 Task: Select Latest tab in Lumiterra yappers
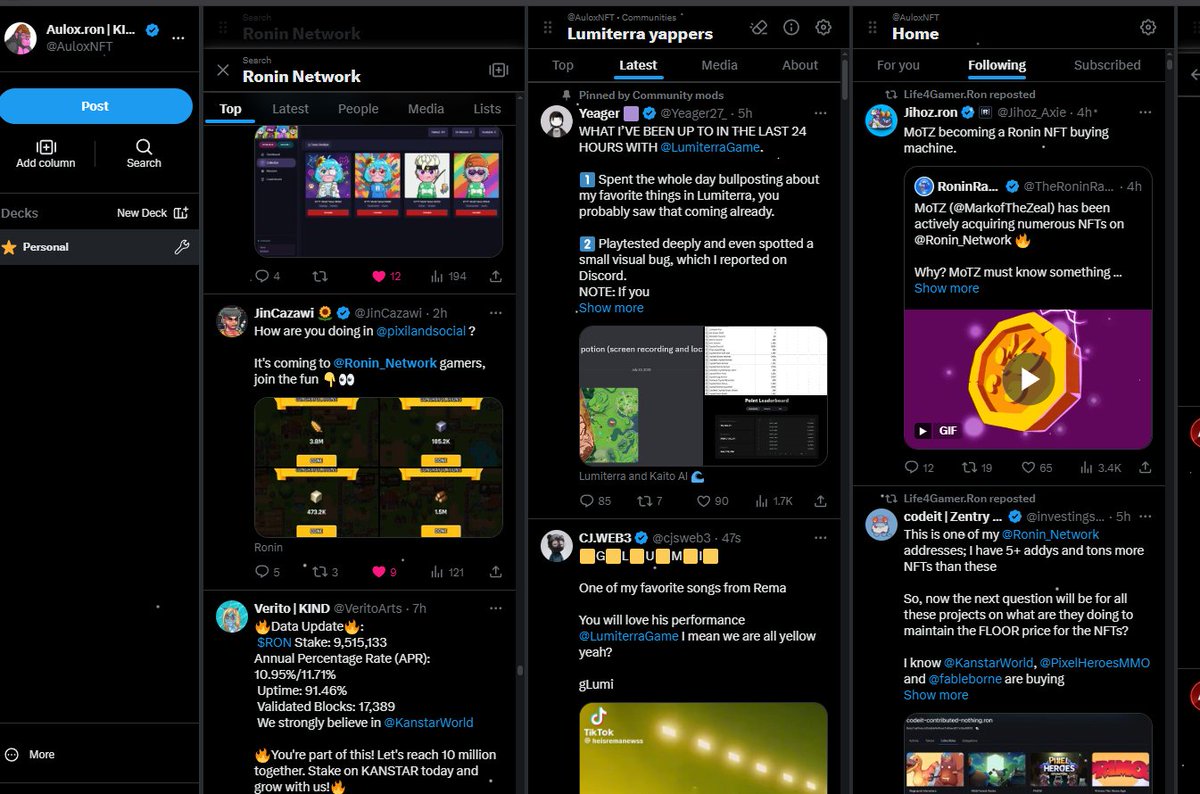(638, 65)
